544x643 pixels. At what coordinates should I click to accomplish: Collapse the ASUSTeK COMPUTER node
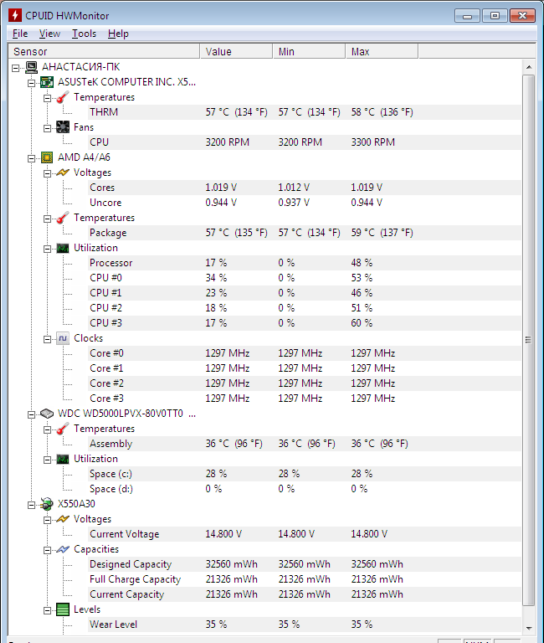[x=32, y=83]
